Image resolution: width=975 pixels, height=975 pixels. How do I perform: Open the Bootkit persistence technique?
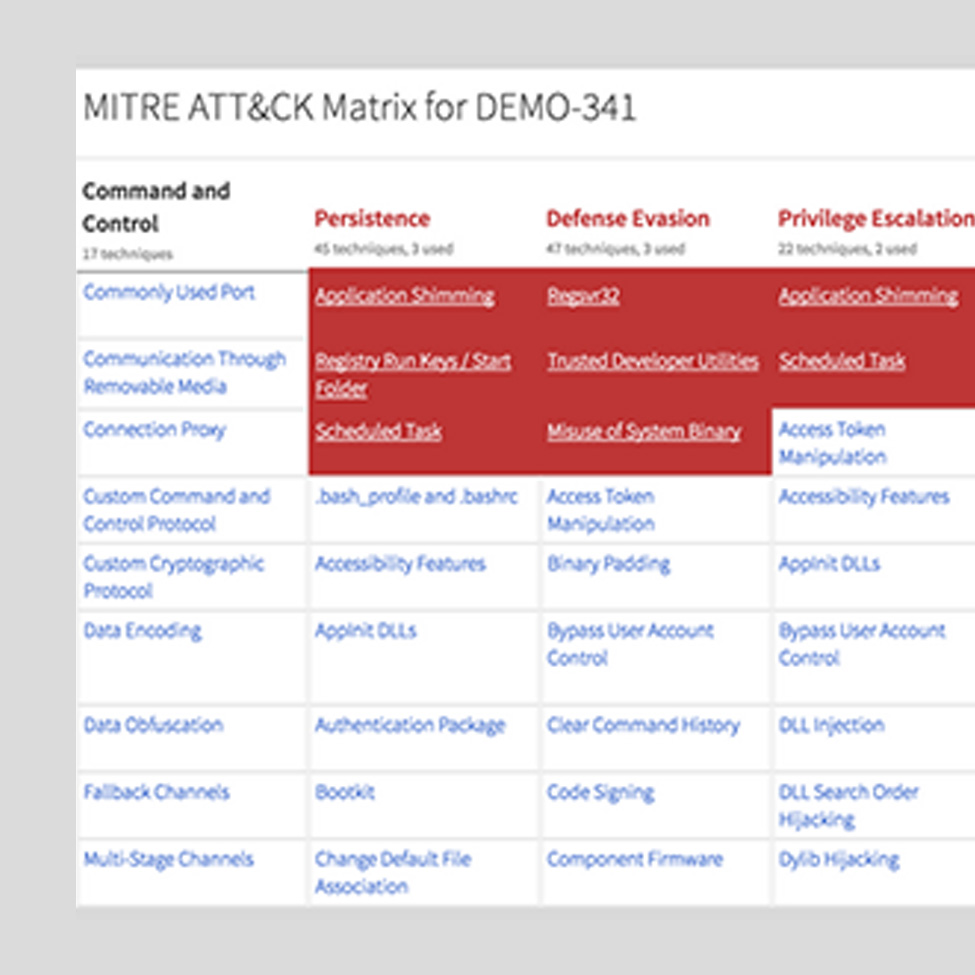tap(344, 793)
